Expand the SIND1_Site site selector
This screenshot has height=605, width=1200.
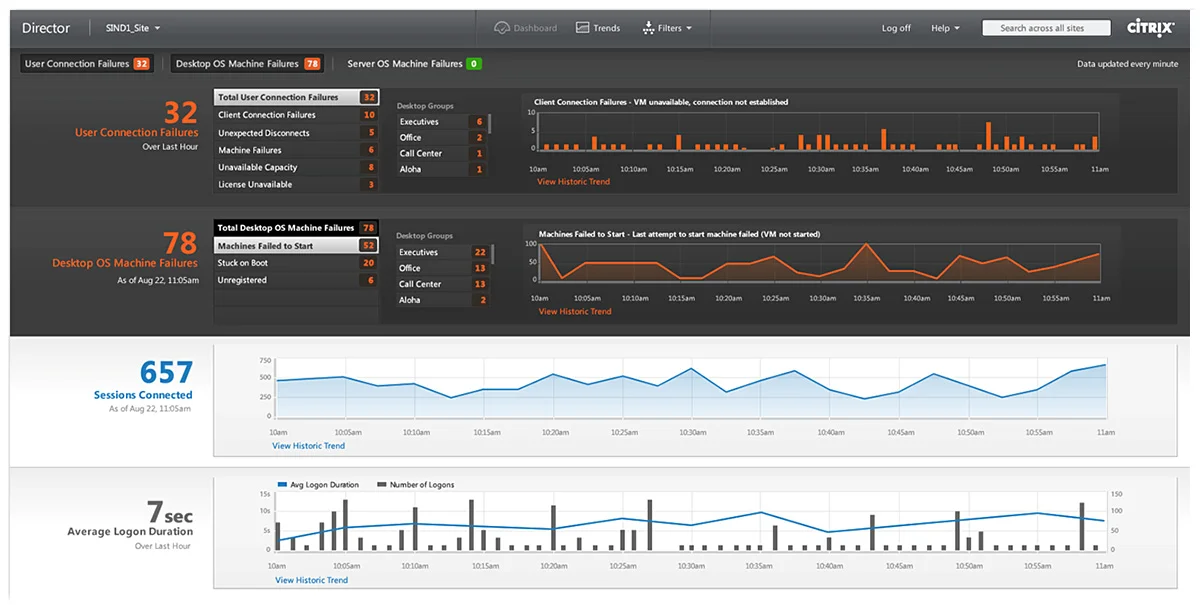[x=133, y=28]
